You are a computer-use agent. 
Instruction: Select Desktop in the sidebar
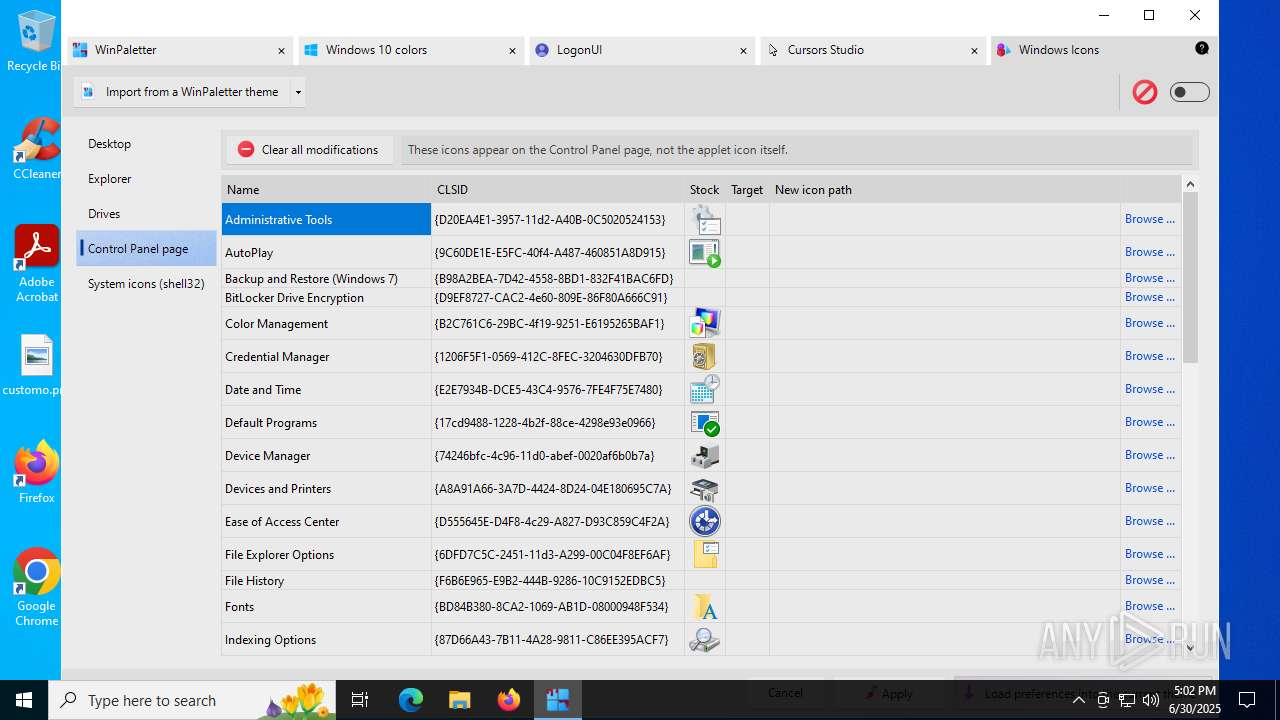click(147, 144)
